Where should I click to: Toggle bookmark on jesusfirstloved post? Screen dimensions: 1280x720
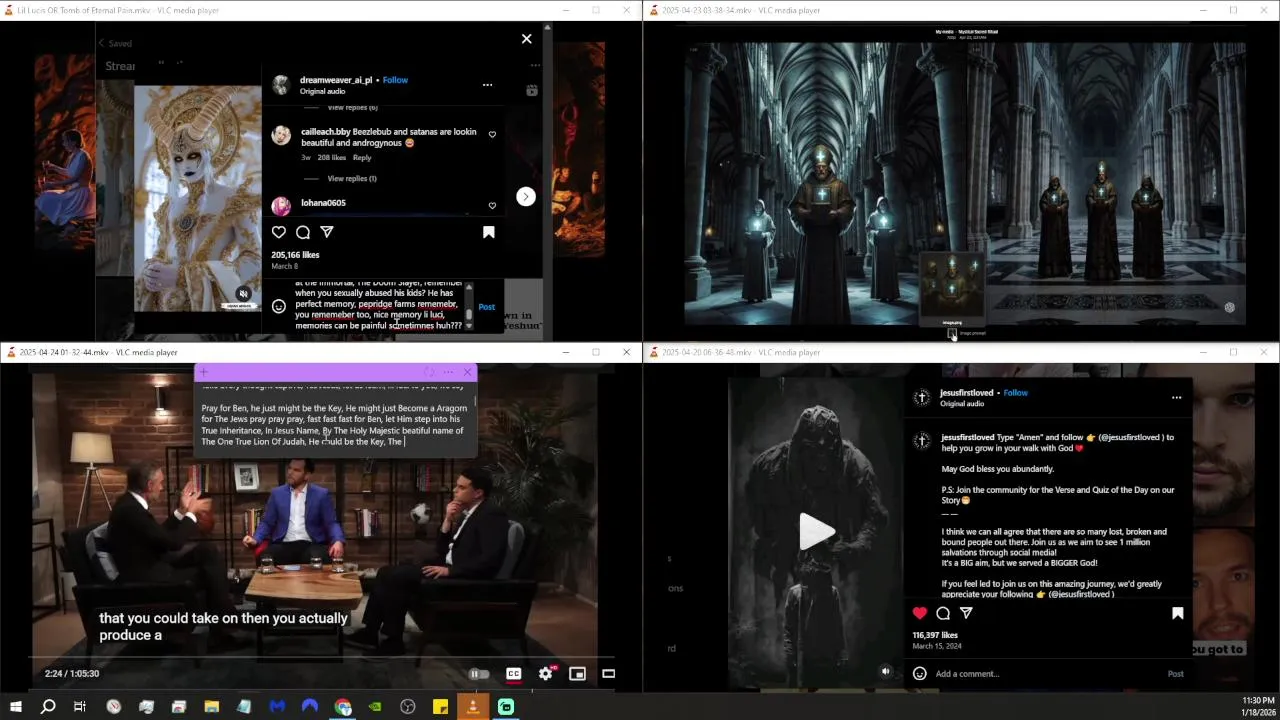point(1178,613)
